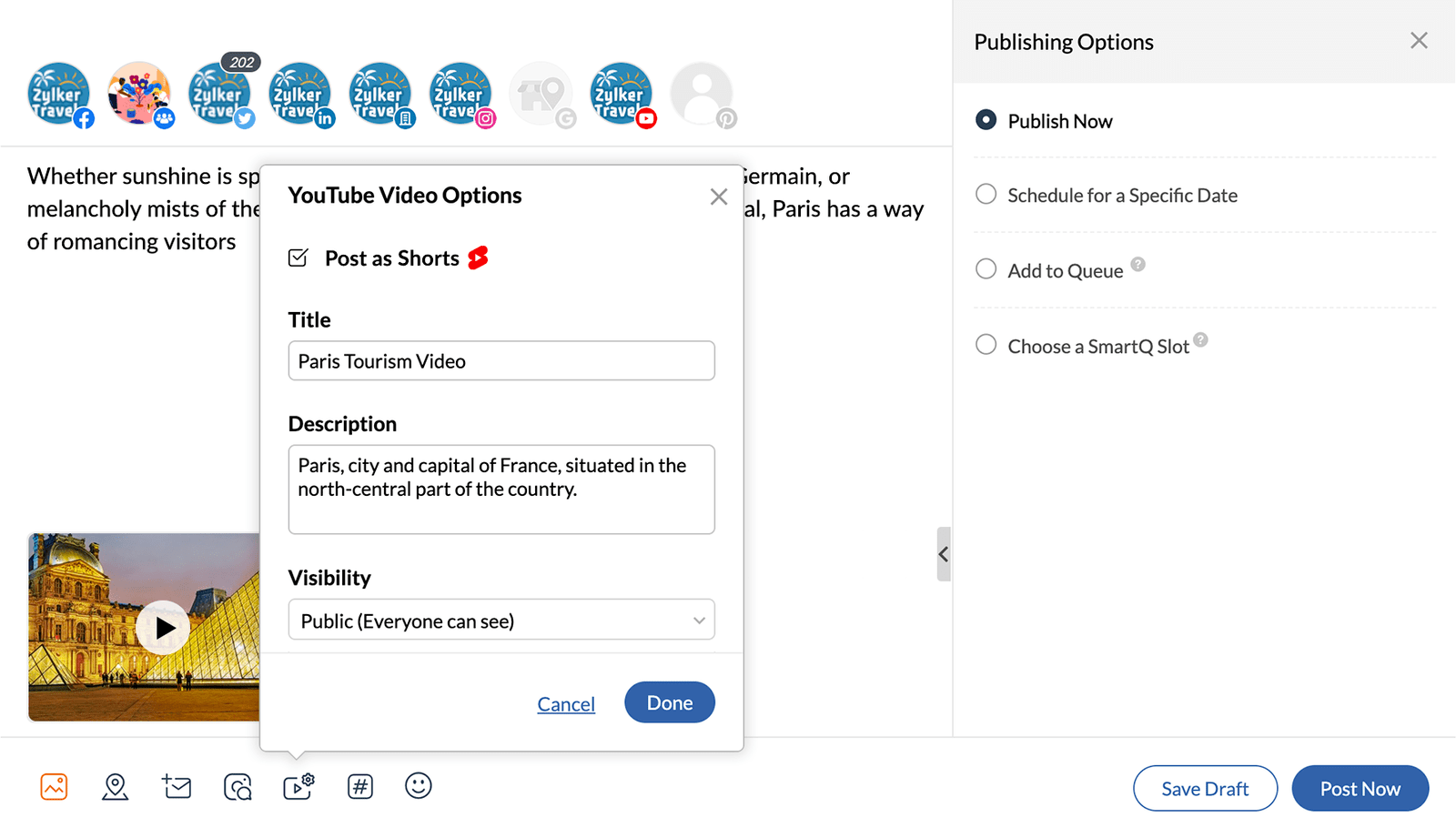Add a location to the post
The image size is (1456, 838).
click(x=115, y=786)
